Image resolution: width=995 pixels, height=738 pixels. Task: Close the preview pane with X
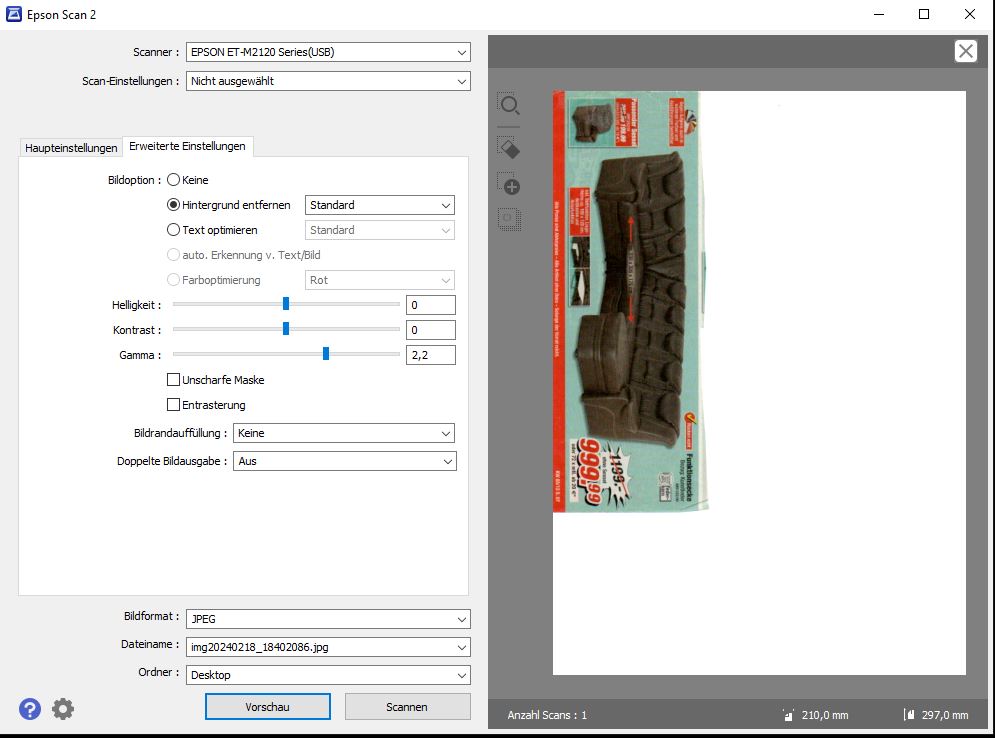[x=966, y=51]
